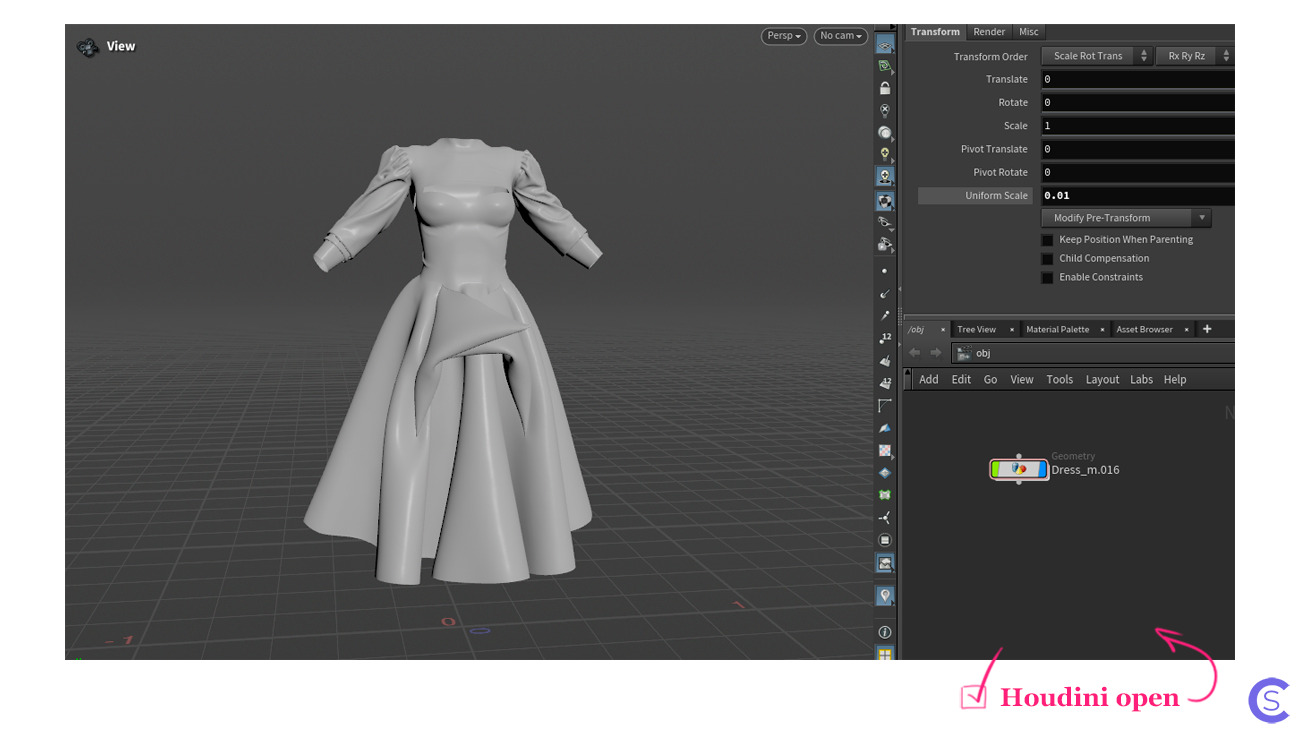Click the obj clapperboard path icon

pos(963,353)
